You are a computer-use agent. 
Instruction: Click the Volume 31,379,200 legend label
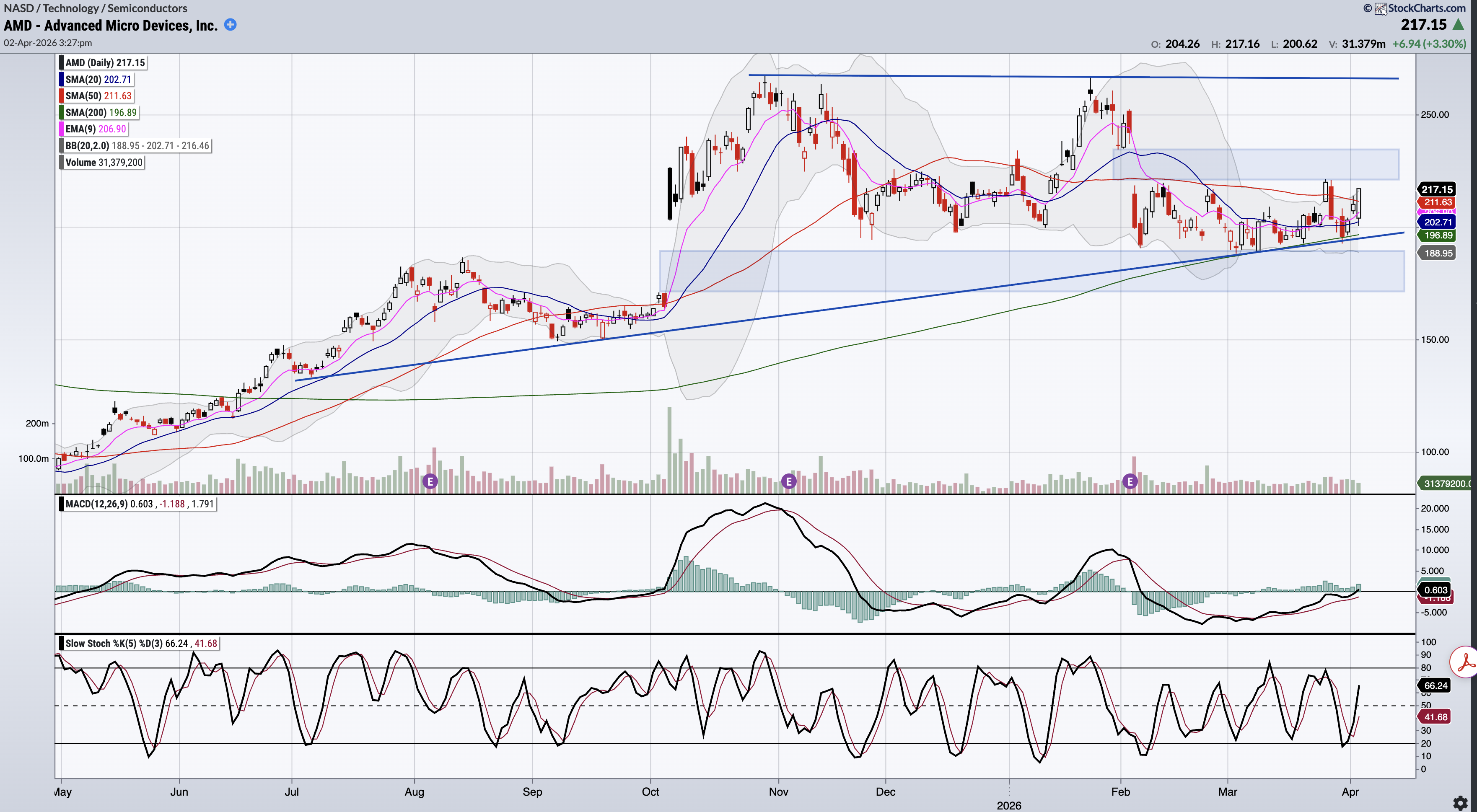(103, 163)
